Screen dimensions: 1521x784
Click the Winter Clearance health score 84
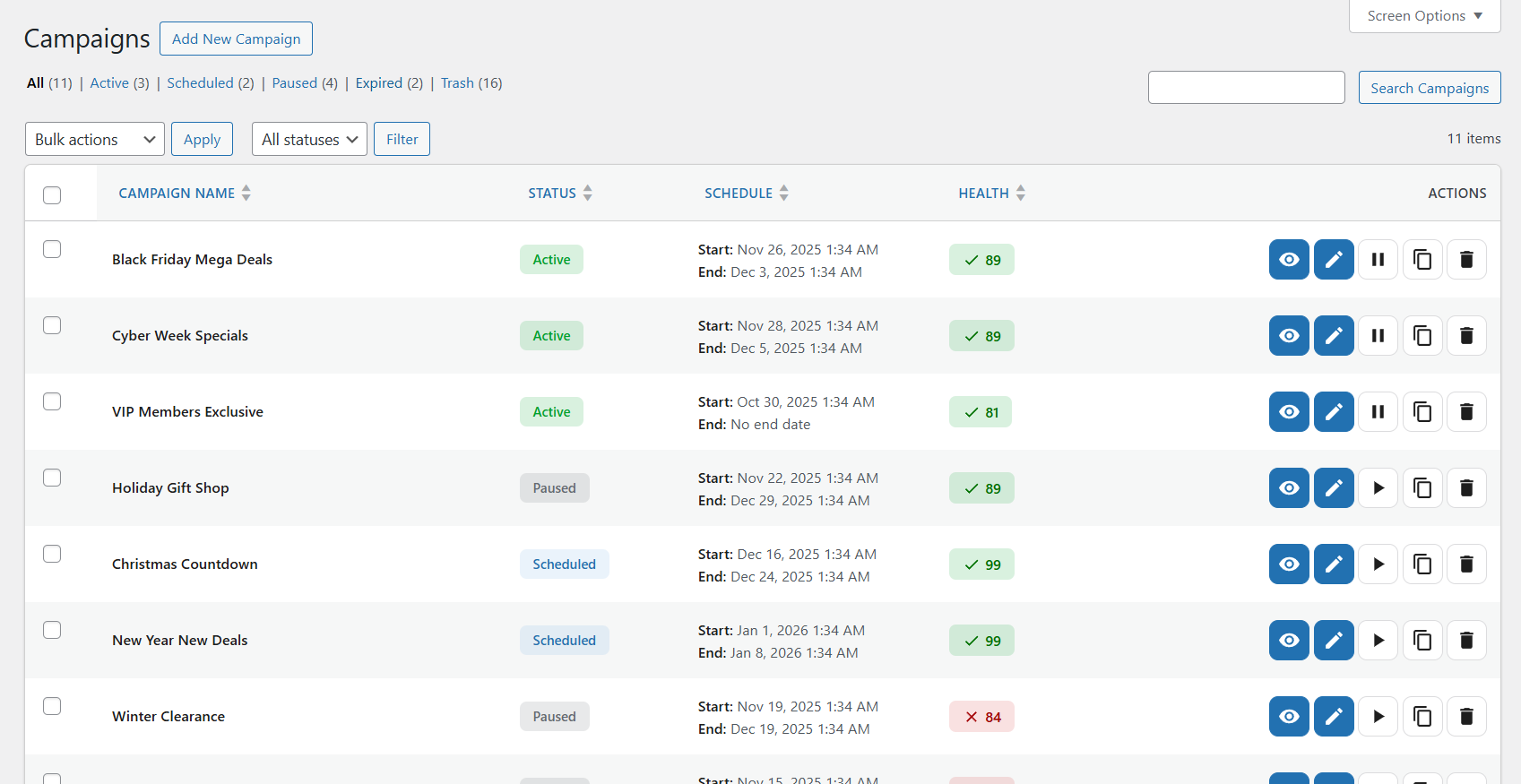click(x=981, y=717)
